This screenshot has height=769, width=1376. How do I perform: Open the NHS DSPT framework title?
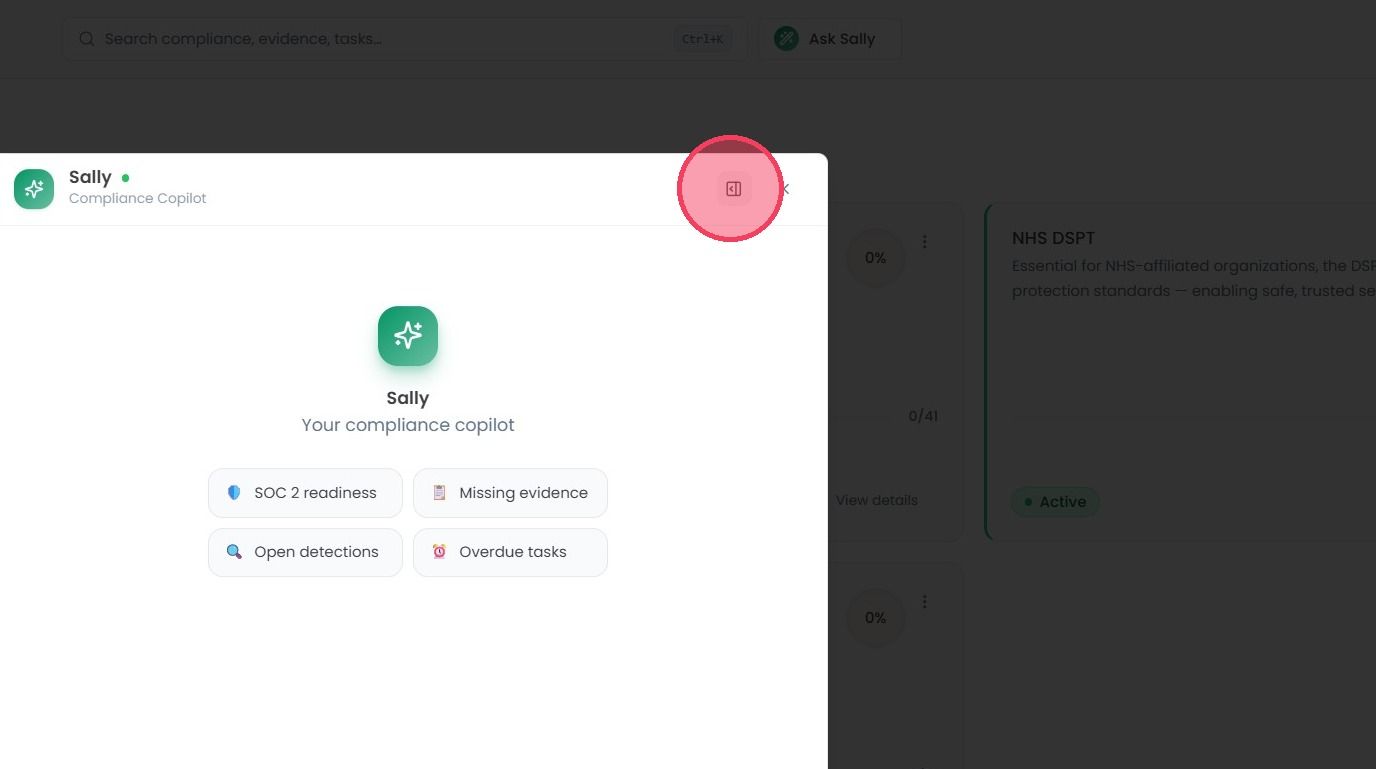pyautogui.click(x=1053, y=238)
